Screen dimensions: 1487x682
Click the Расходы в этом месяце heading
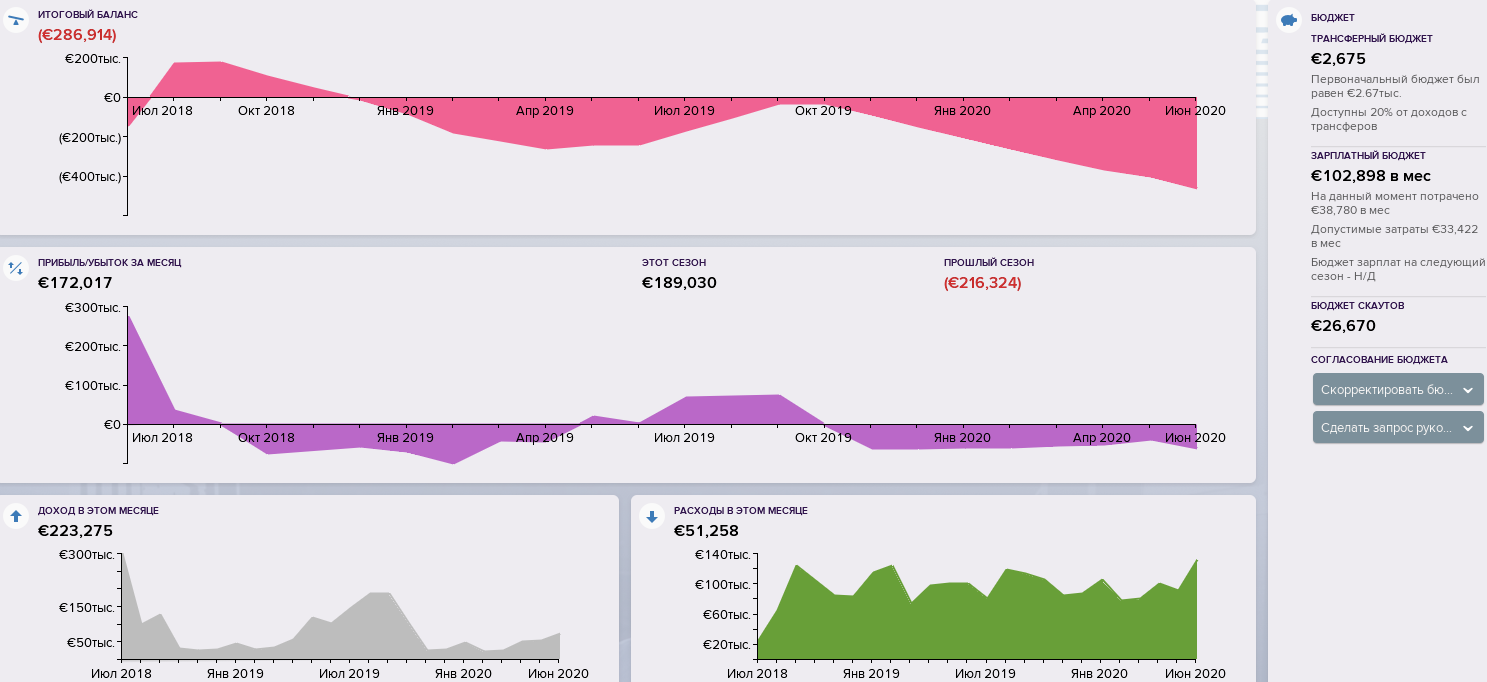(740, 511)
